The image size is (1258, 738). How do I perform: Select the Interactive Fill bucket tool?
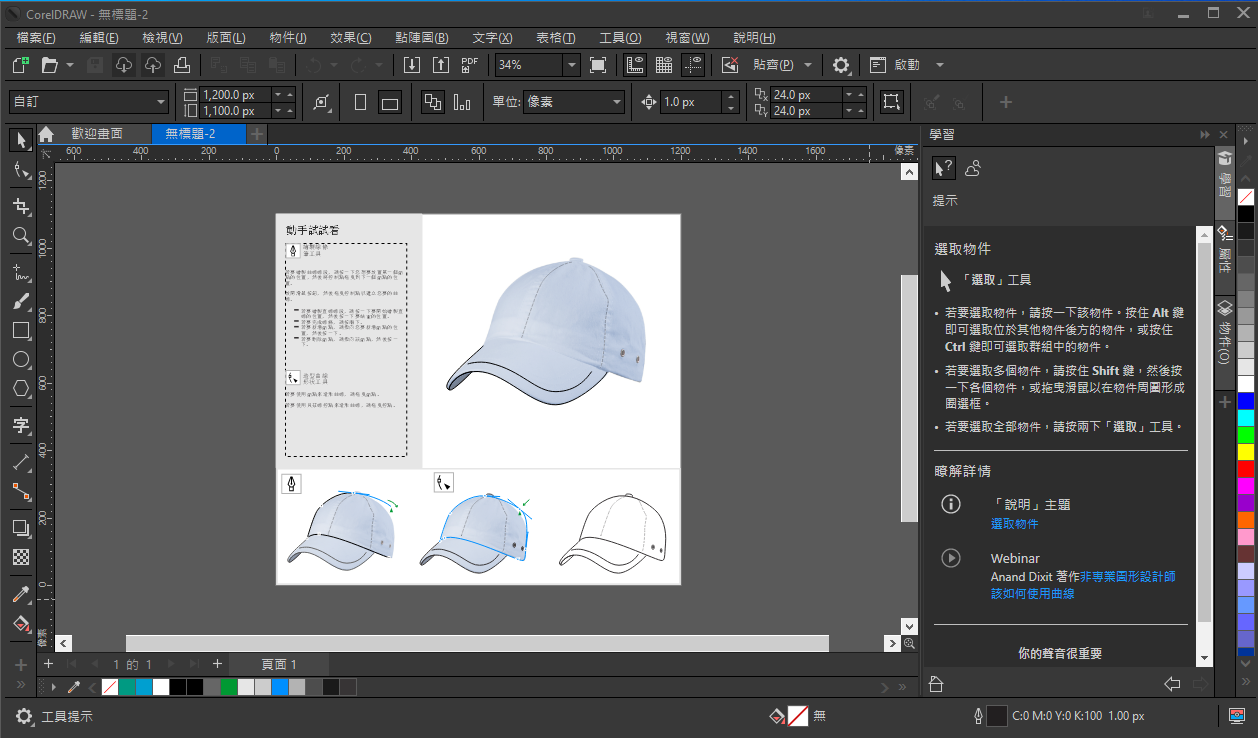coord(21,623)
